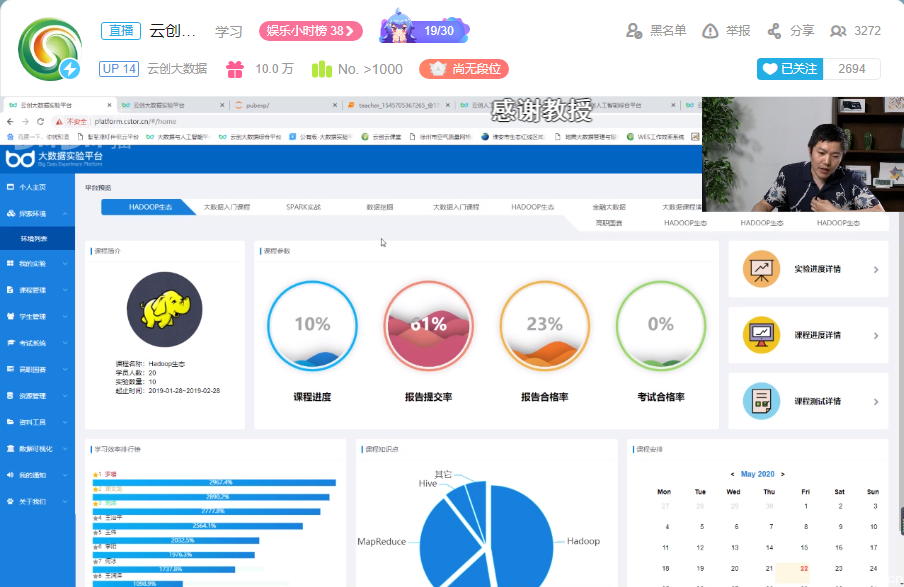This screenshot has width=904, height=587.
Task: Click the 61% 报告提交率 progress circle
Action: [x=428, y=326]
